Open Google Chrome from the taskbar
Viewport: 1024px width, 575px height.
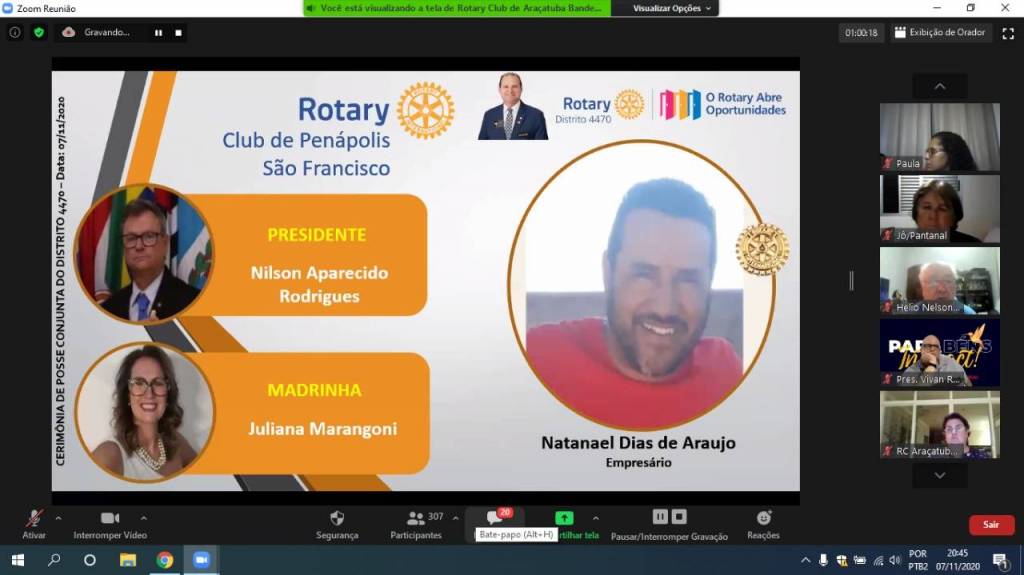(165, 560)
